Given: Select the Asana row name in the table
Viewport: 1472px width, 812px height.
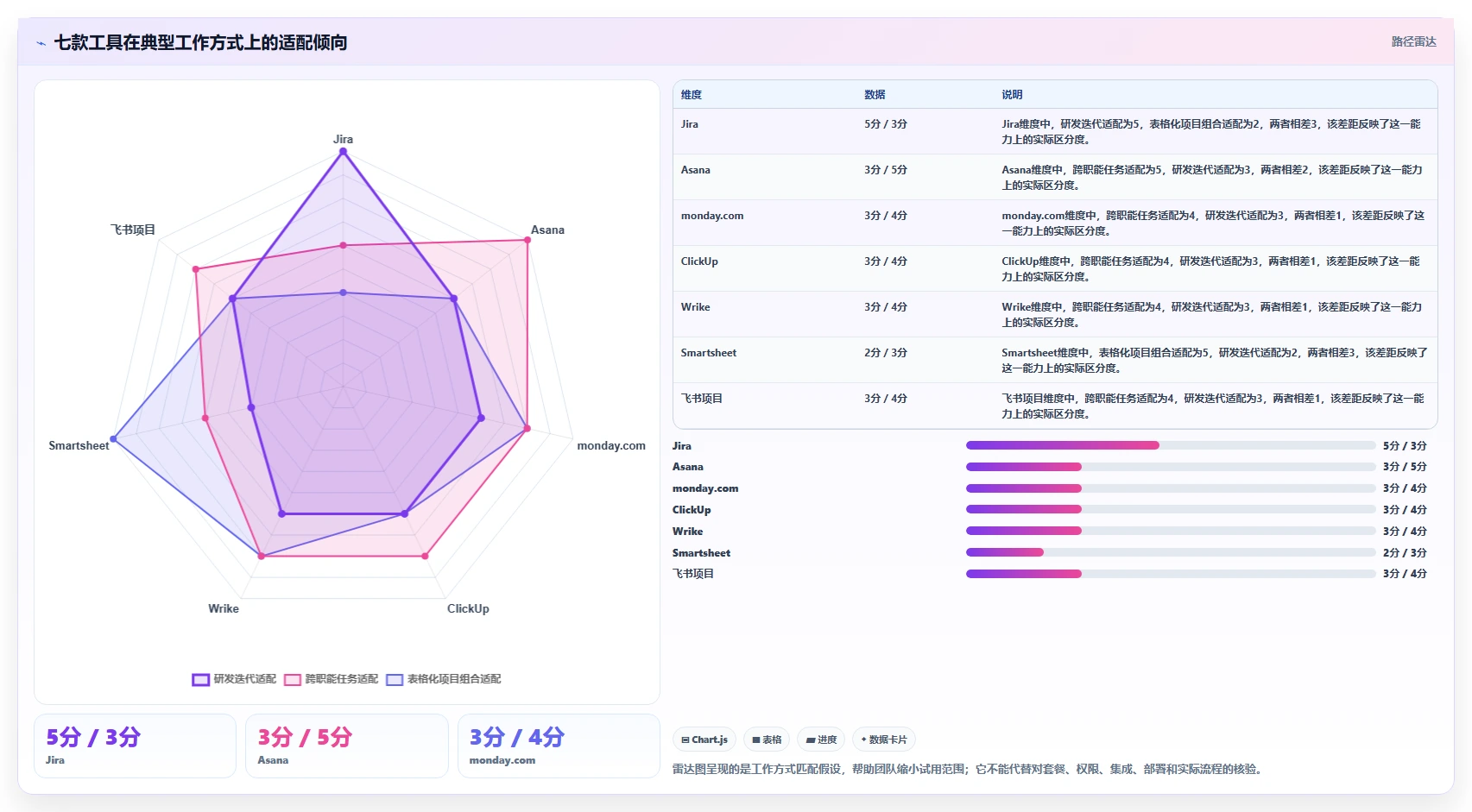Looking at the screenshot, I should (695, 170).
